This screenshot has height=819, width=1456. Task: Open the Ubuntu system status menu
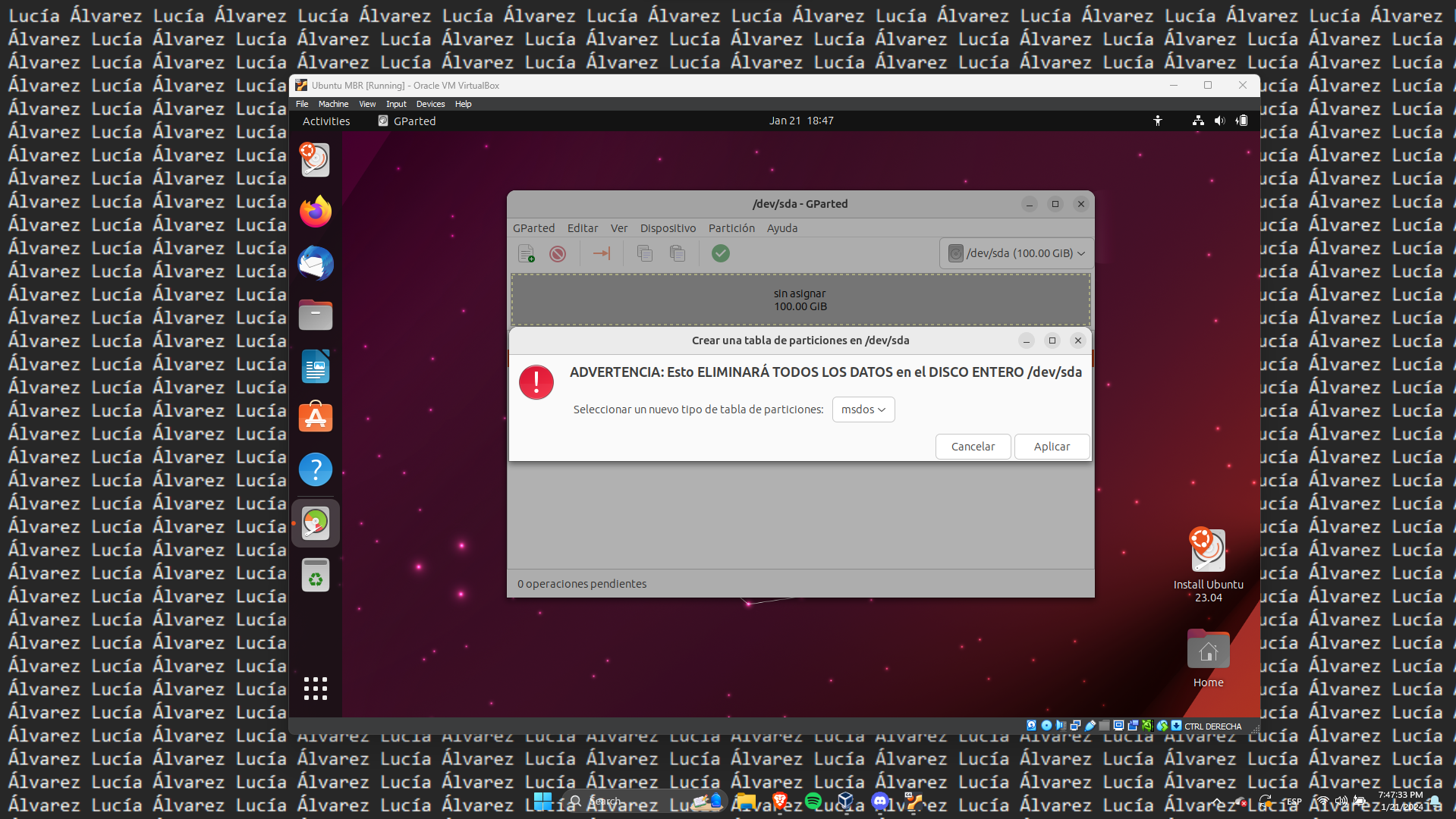[1219, 121]
